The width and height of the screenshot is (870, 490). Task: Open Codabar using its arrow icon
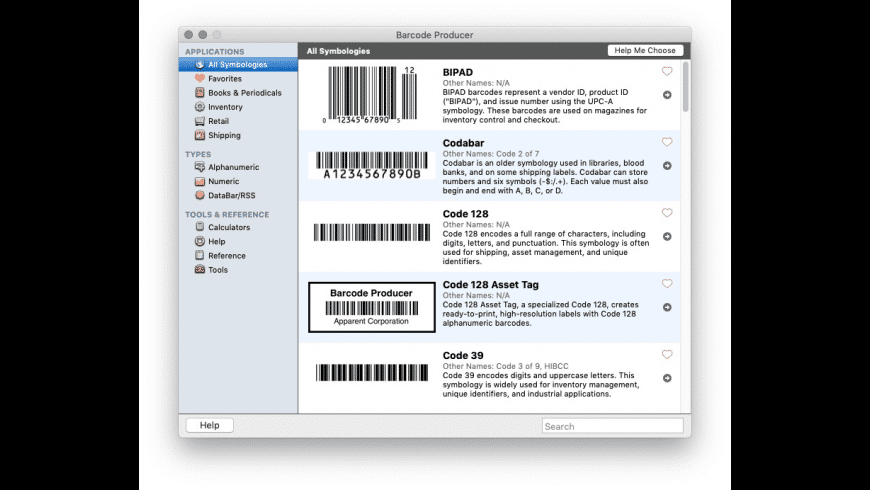[x=667, y=165]
